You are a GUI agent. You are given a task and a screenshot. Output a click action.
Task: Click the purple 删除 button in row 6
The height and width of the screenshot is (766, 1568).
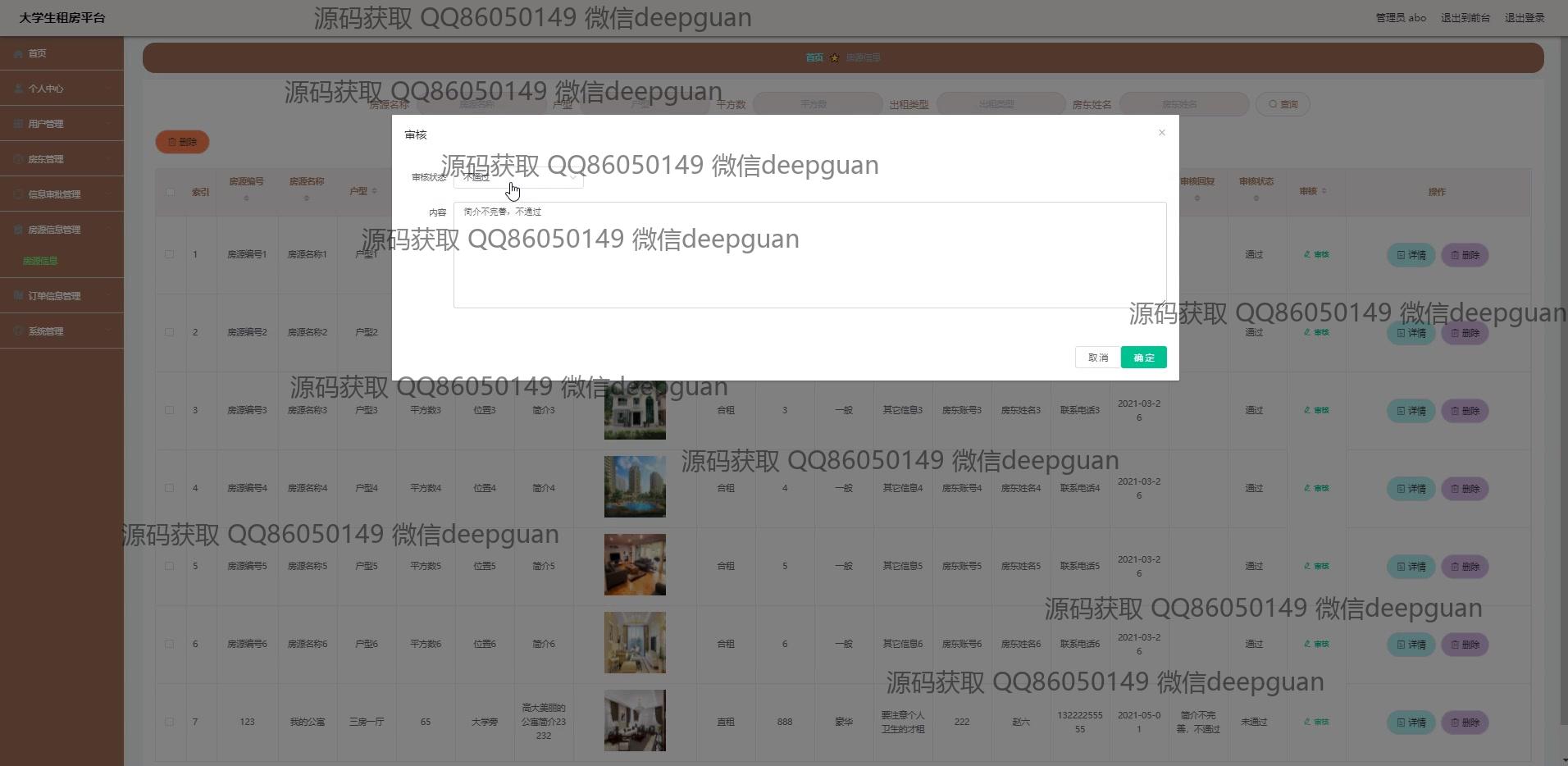click(x=1465, y=645)
